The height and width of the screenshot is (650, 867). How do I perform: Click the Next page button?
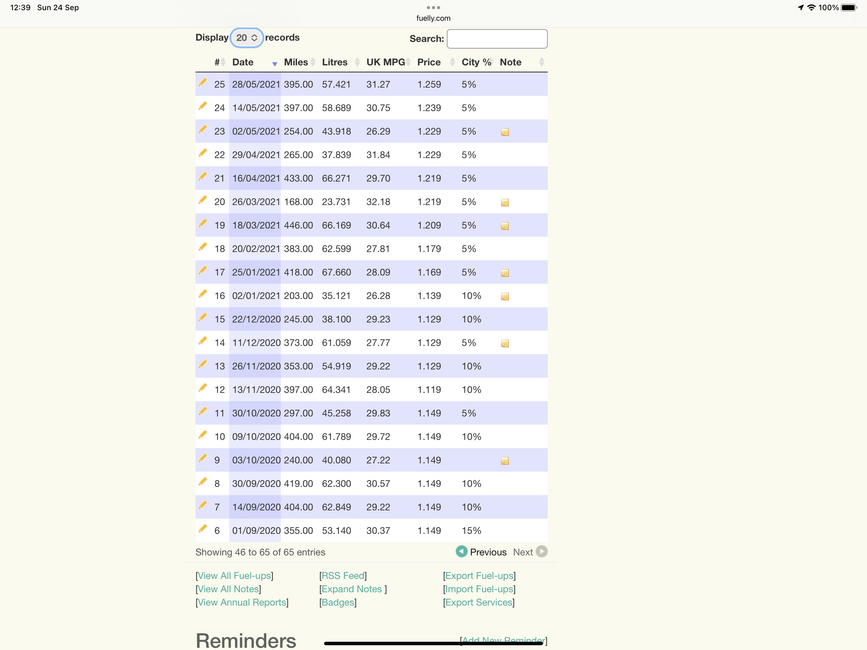[x=530, y=552]
